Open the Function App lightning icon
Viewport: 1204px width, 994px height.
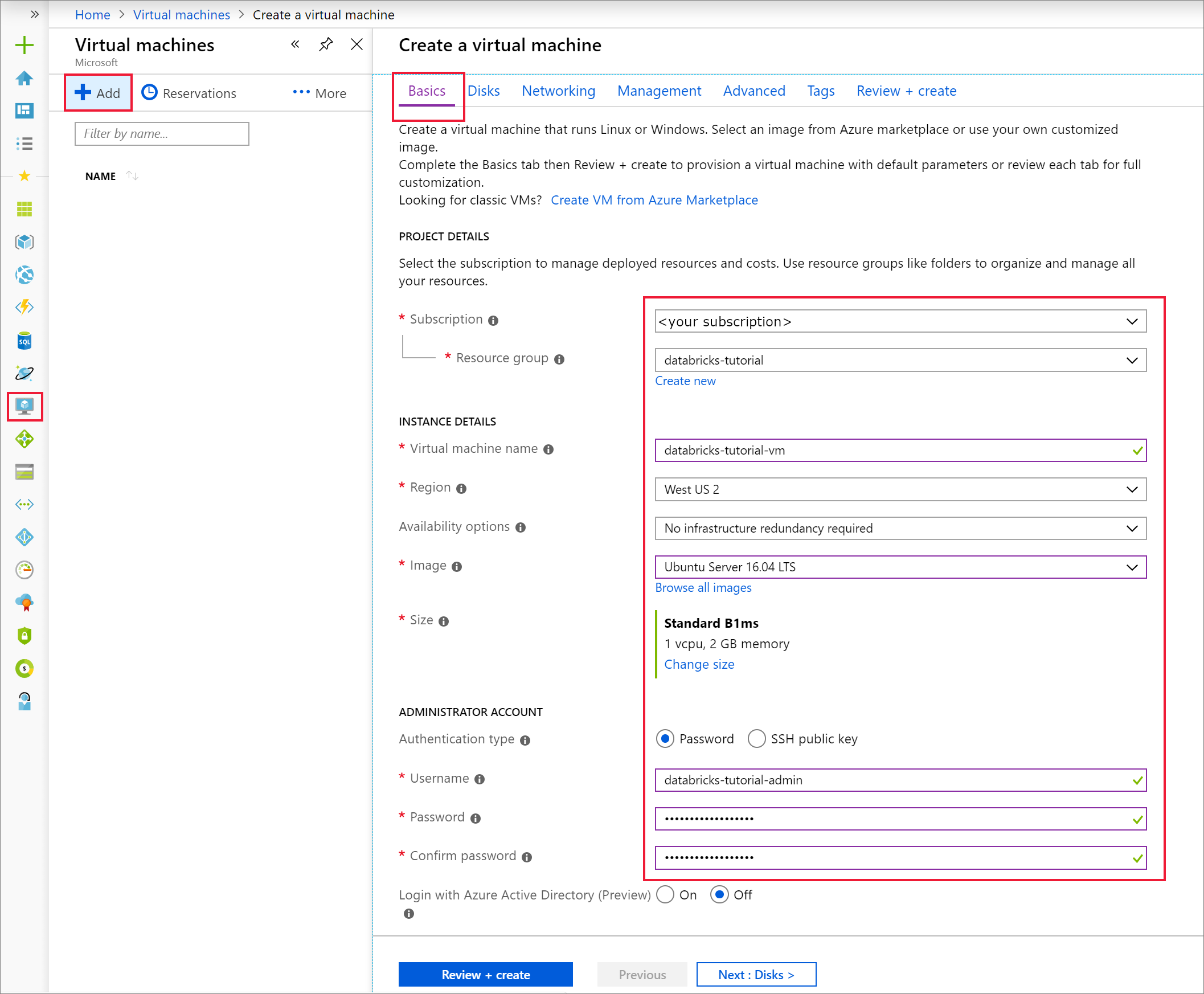(24, 308)
